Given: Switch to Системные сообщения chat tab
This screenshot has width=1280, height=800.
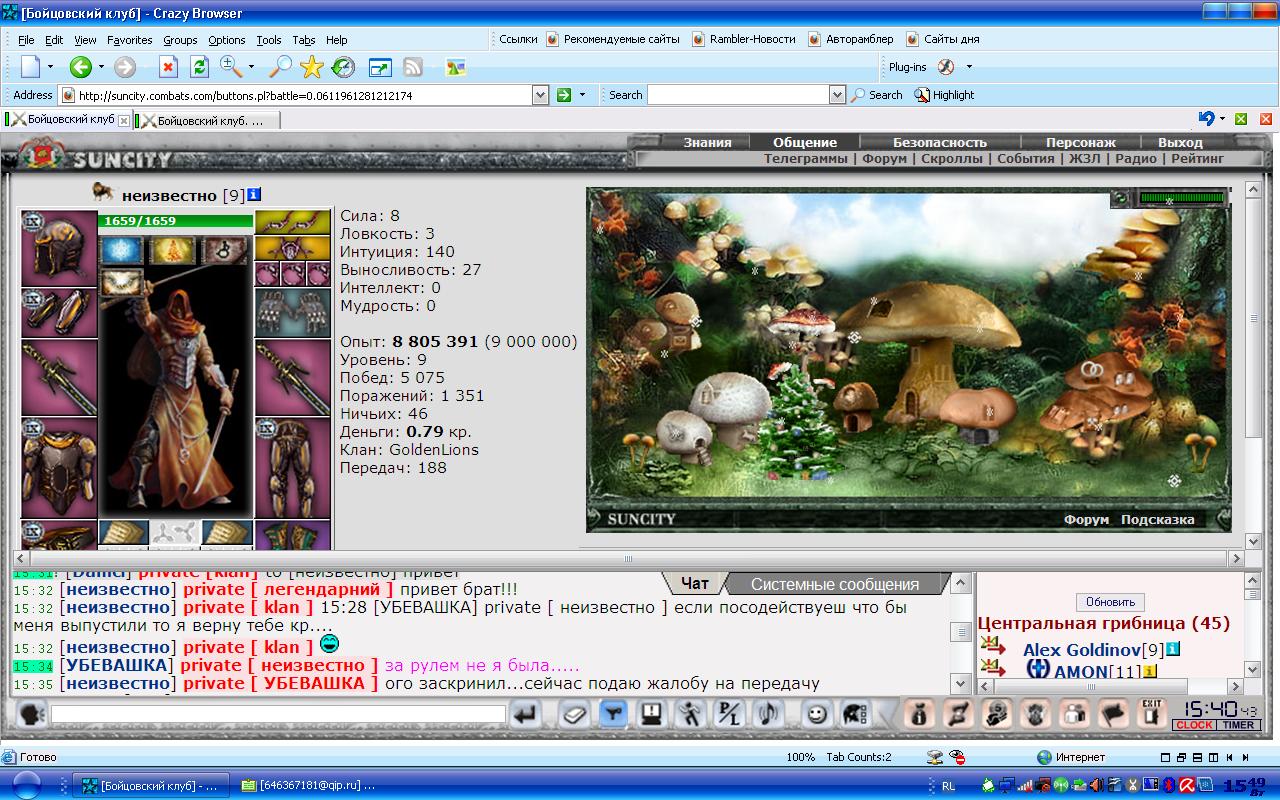Looking at the screenshot, I should pos(834,584).
